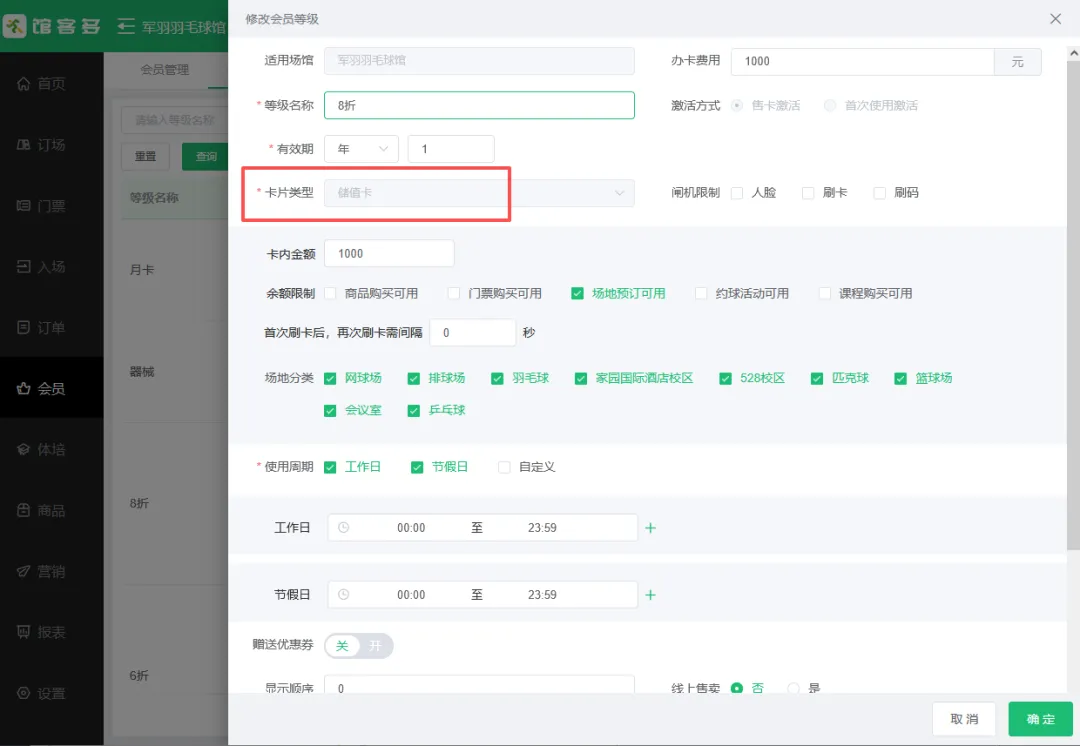Toggle the 赠送优惠券 switch on
Screen dimensions: 1080x746
[358, 646]
